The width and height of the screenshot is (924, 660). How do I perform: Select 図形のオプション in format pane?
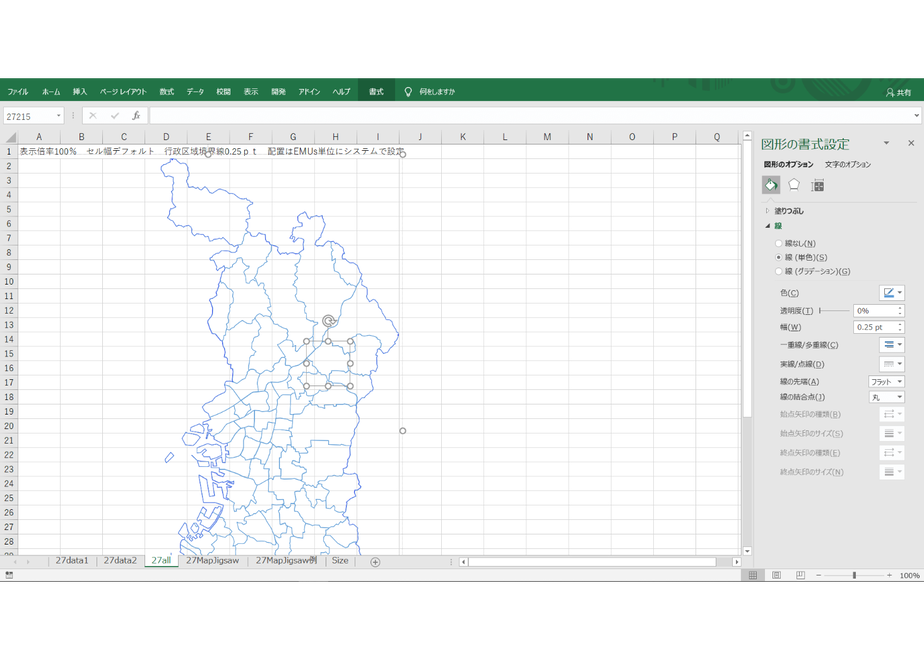click(x=788, y=164)
